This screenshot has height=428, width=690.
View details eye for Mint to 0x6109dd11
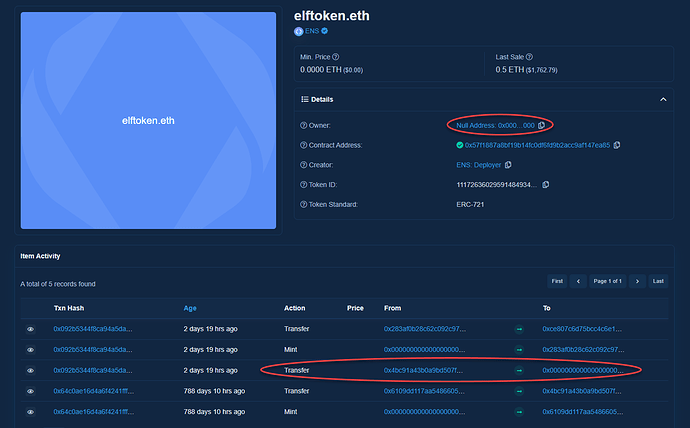(30, 412)
